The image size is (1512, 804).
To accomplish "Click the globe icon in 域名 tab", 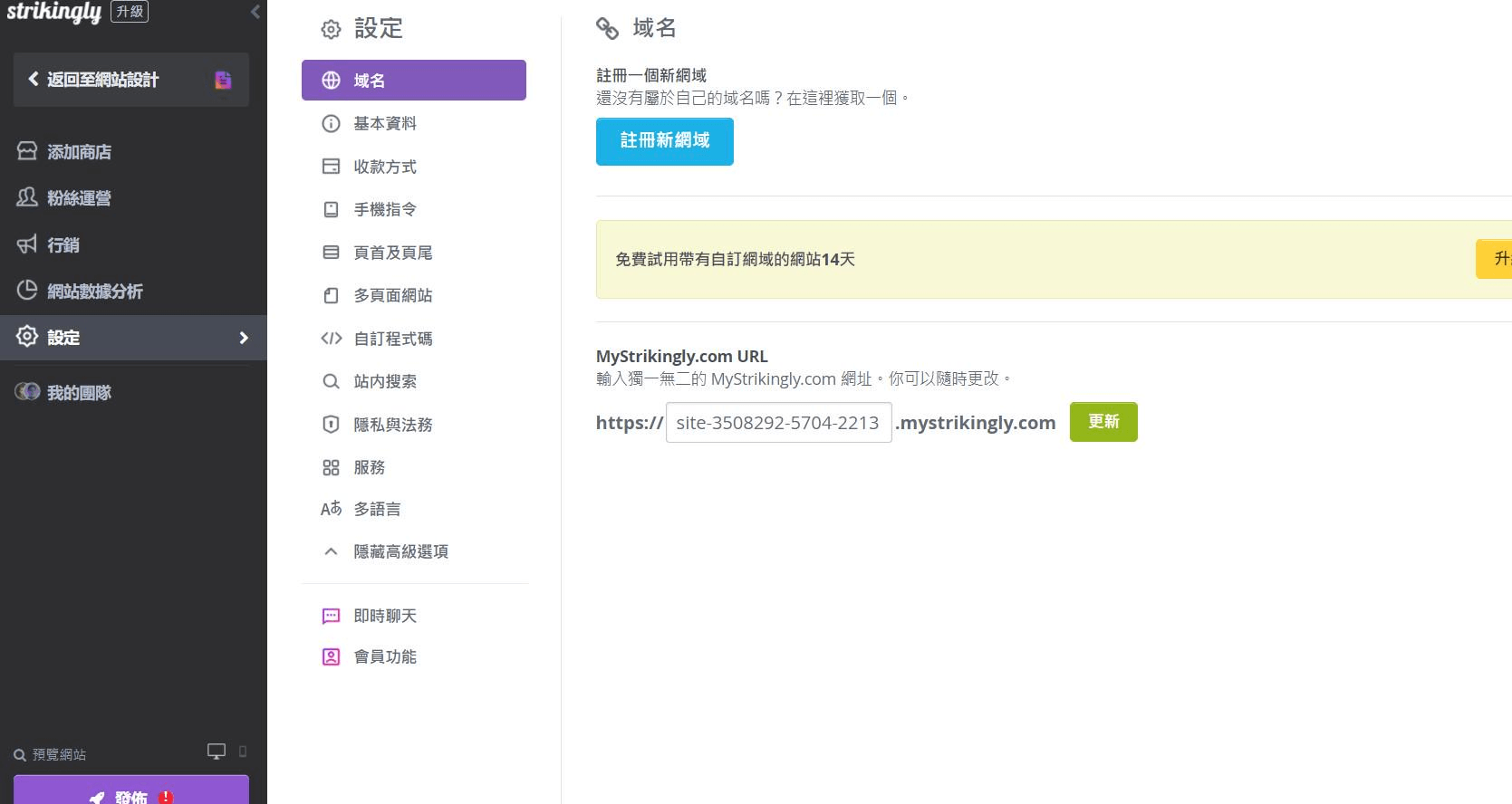I will [331, 80].
